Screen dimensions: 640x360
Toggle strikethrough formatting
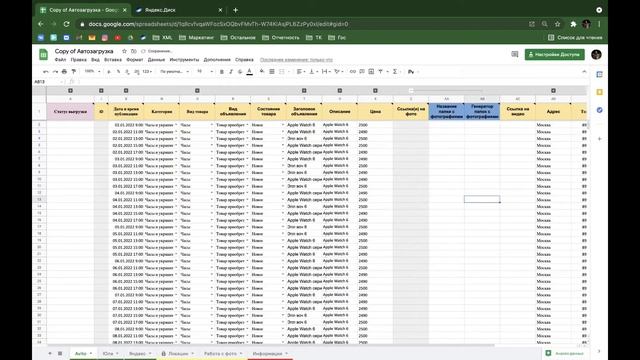240,71
